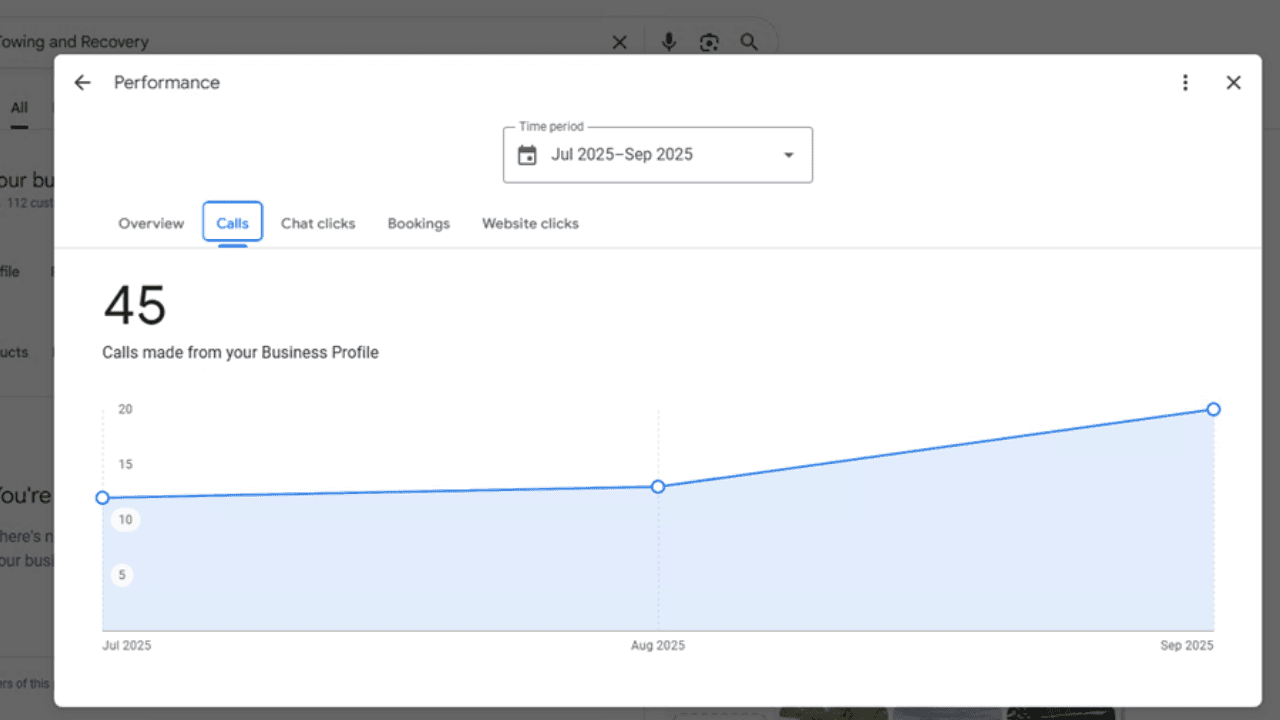This screenshot has width=1280, height=720.
Task: Select the All results tab in background
Action: (19, 108)
